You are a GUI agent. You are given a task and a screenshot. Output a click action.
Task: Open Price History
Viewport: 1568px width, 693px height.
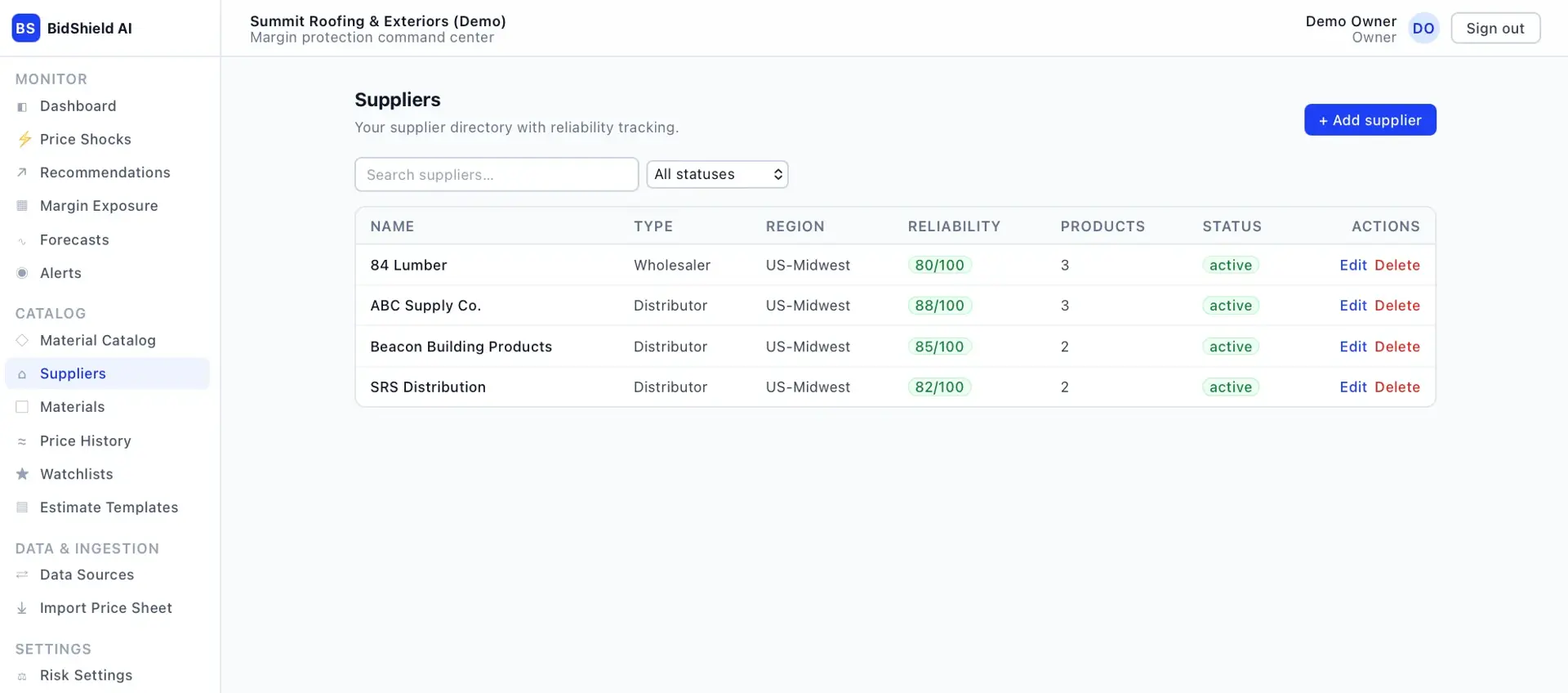pos(107,440)
